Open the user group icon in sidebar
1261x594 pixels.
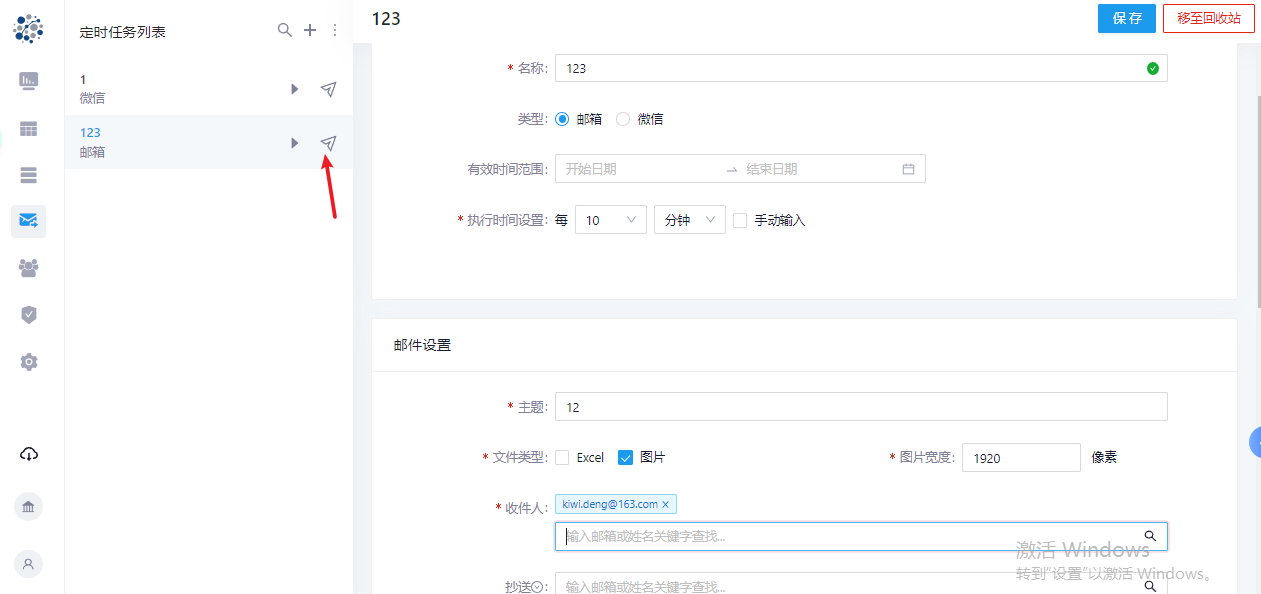coord(28,267)
